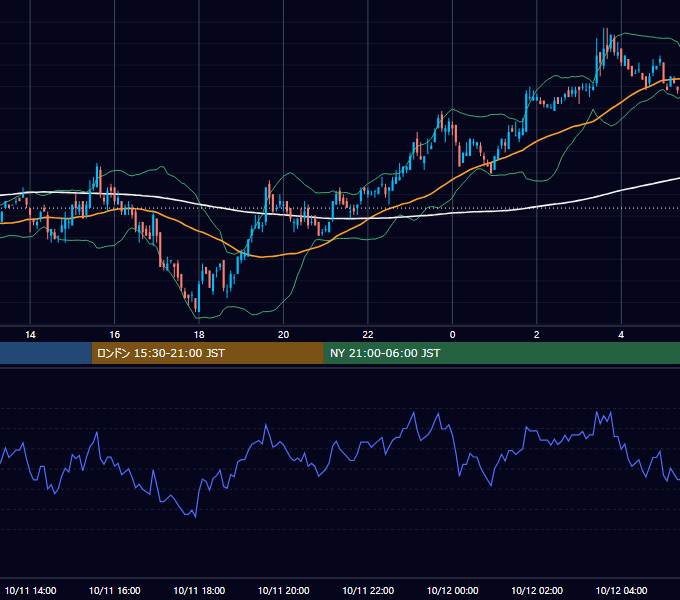Click the 22 hour label on price chart axis

pos(368,335)
